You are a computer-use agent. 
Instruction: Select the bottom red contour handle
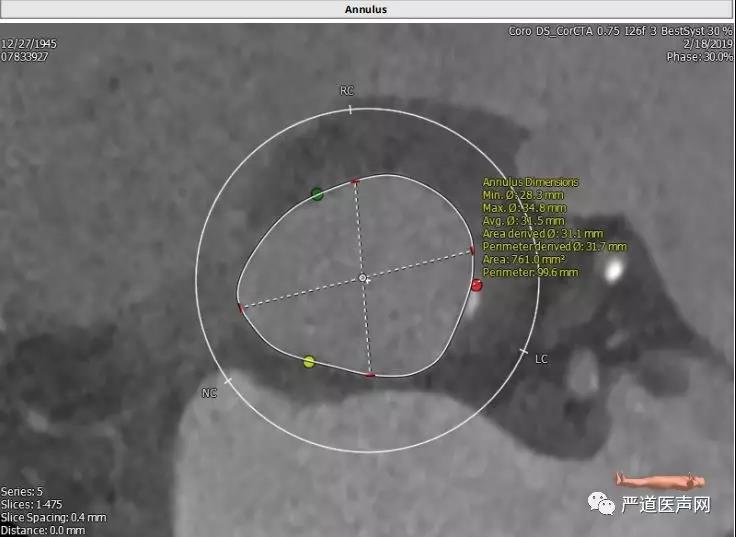pyautogui.click(x=370, y=374)
